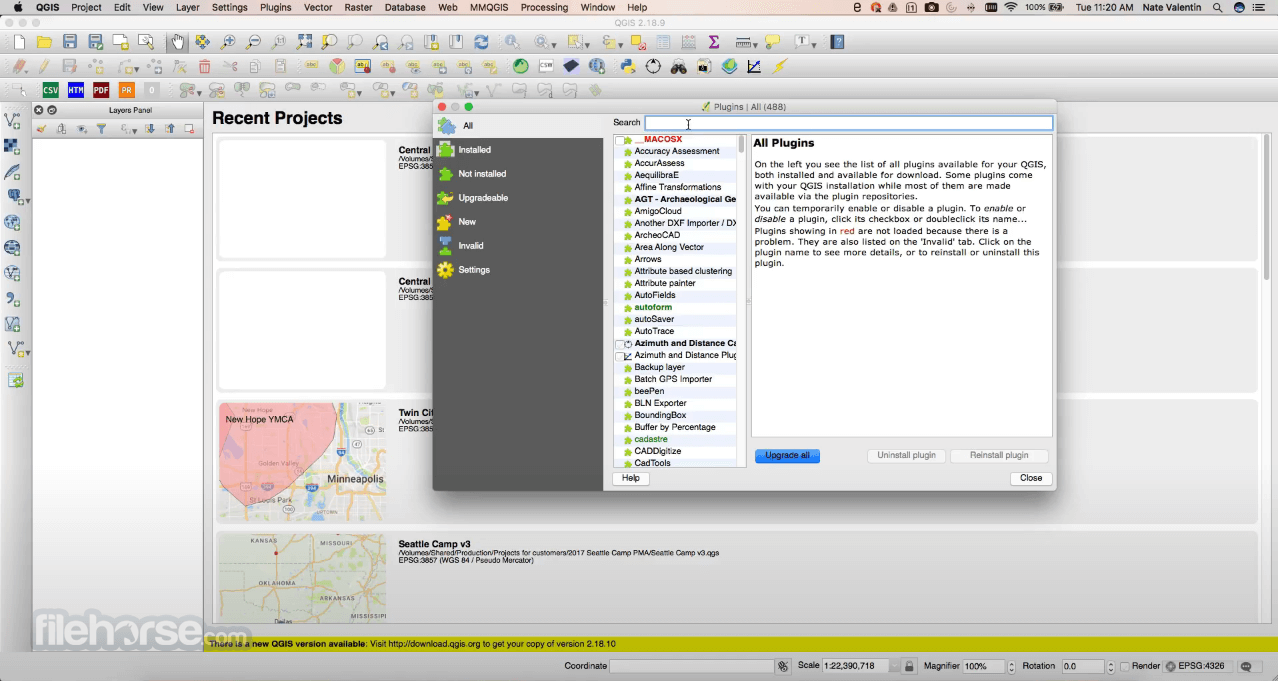
Task: Click the messages speech bubble icon in status bar
Action: click(1246, 666)
